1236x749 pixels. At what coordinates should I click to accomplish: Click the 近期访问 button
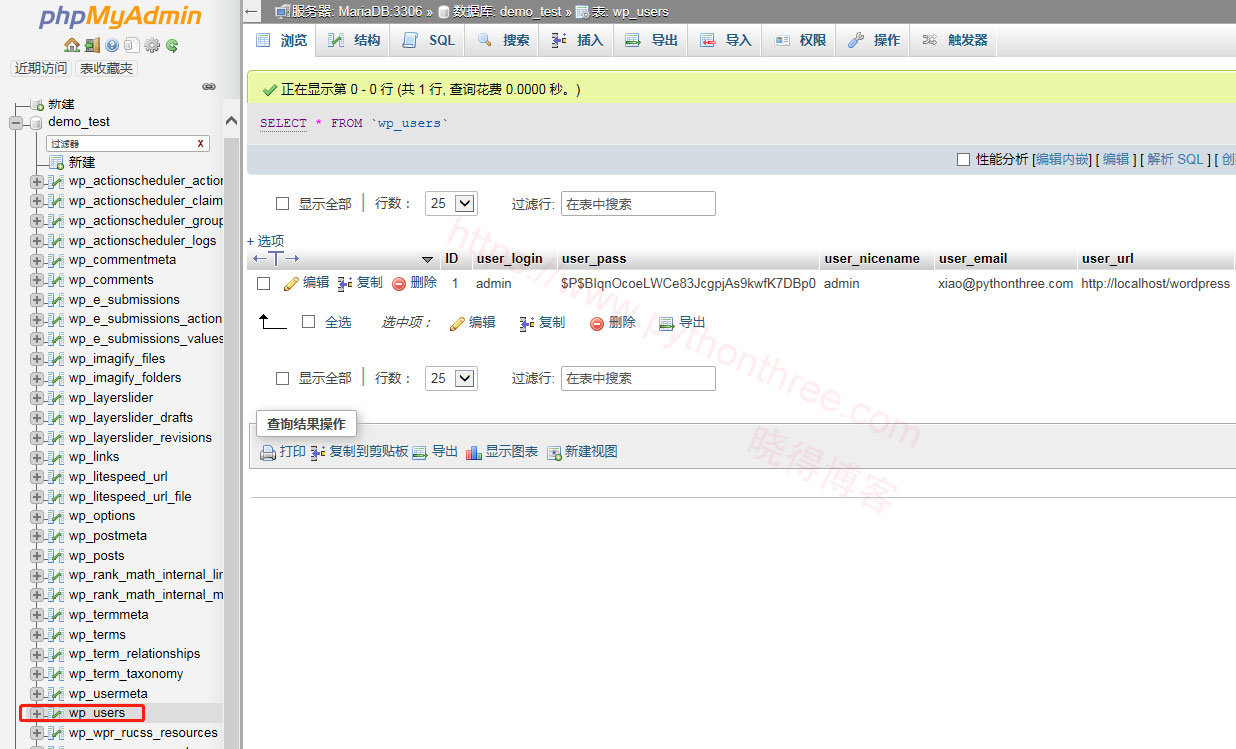(41, 69)
